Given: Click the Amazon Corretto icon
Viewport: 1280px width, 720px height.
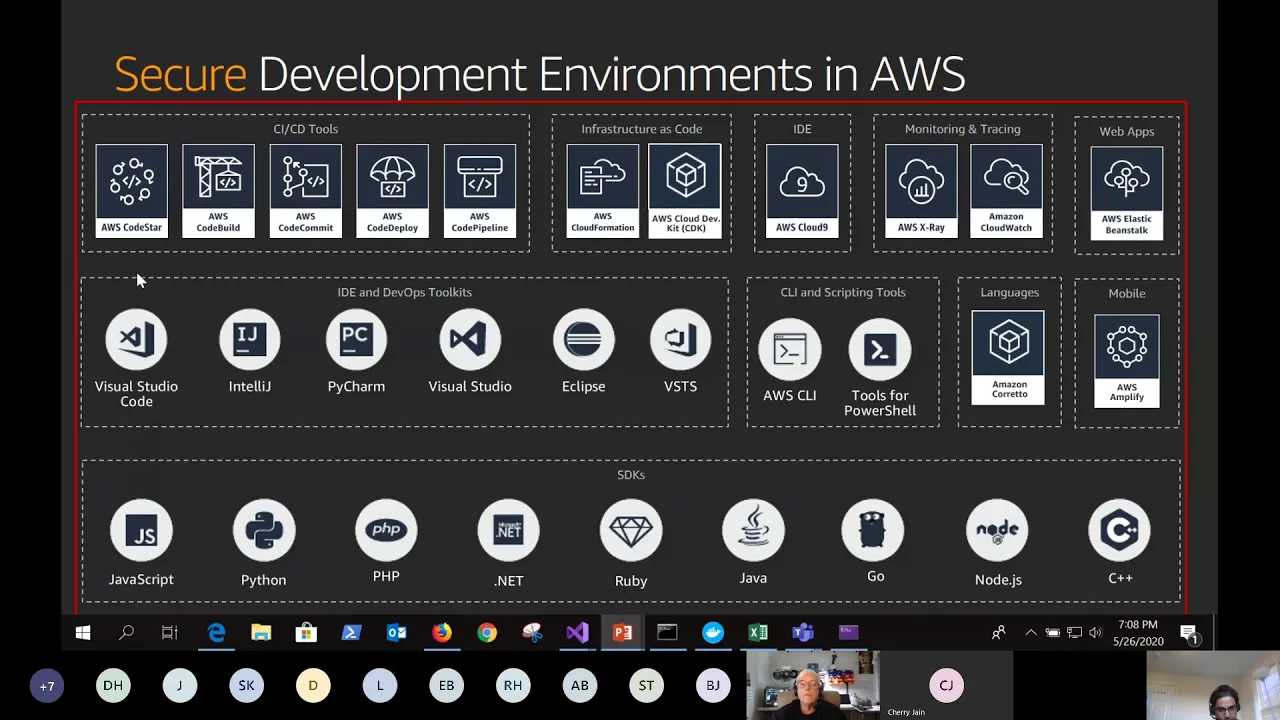Looking at the screenshot, I should point(1008,357).
